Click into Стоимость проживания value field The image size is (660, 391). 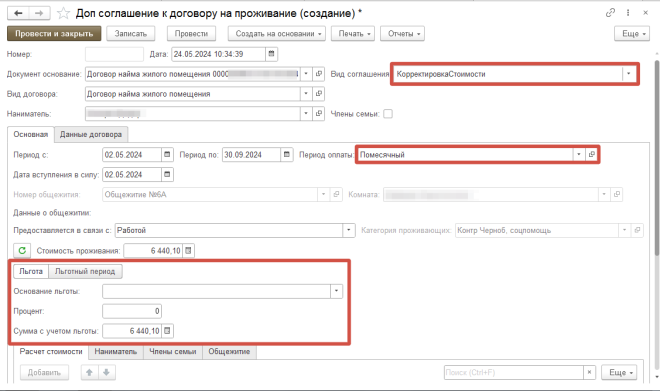point(153,250)
